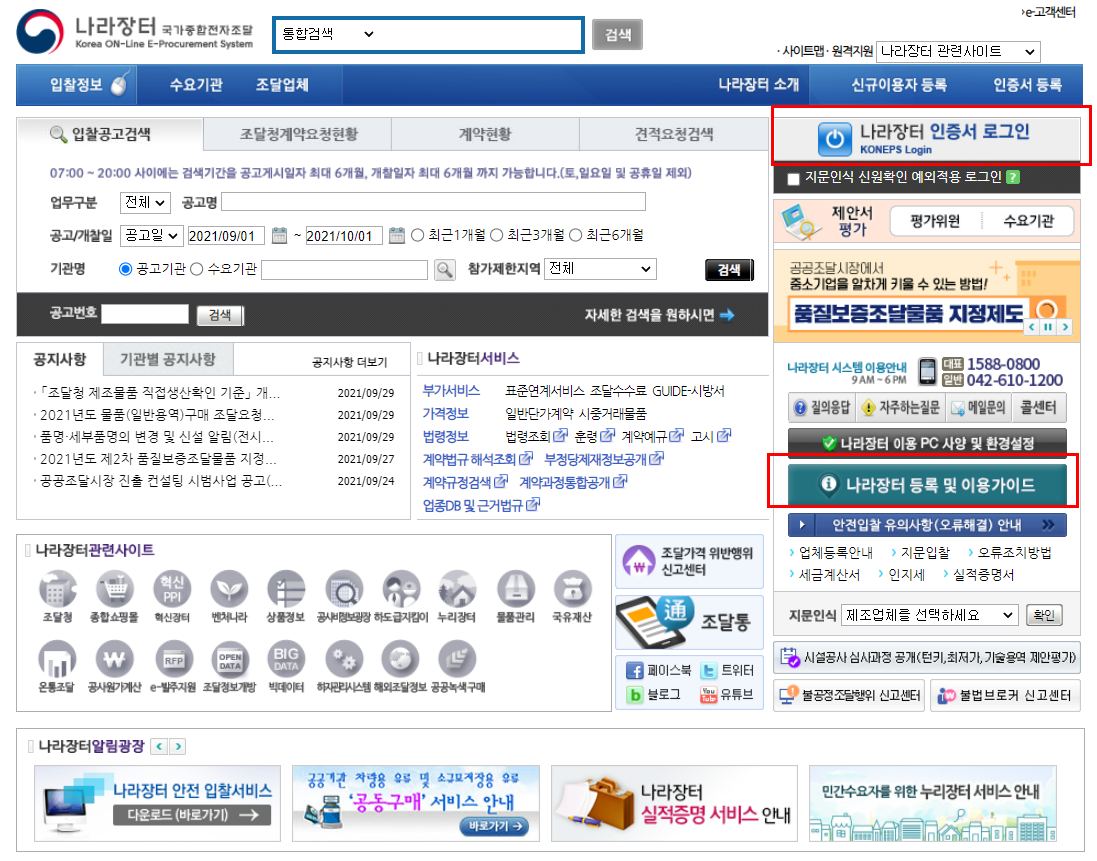Open the 유튜브 YouTube link
The height and width of the screenshot is (861, 1097).
[727, 695]
